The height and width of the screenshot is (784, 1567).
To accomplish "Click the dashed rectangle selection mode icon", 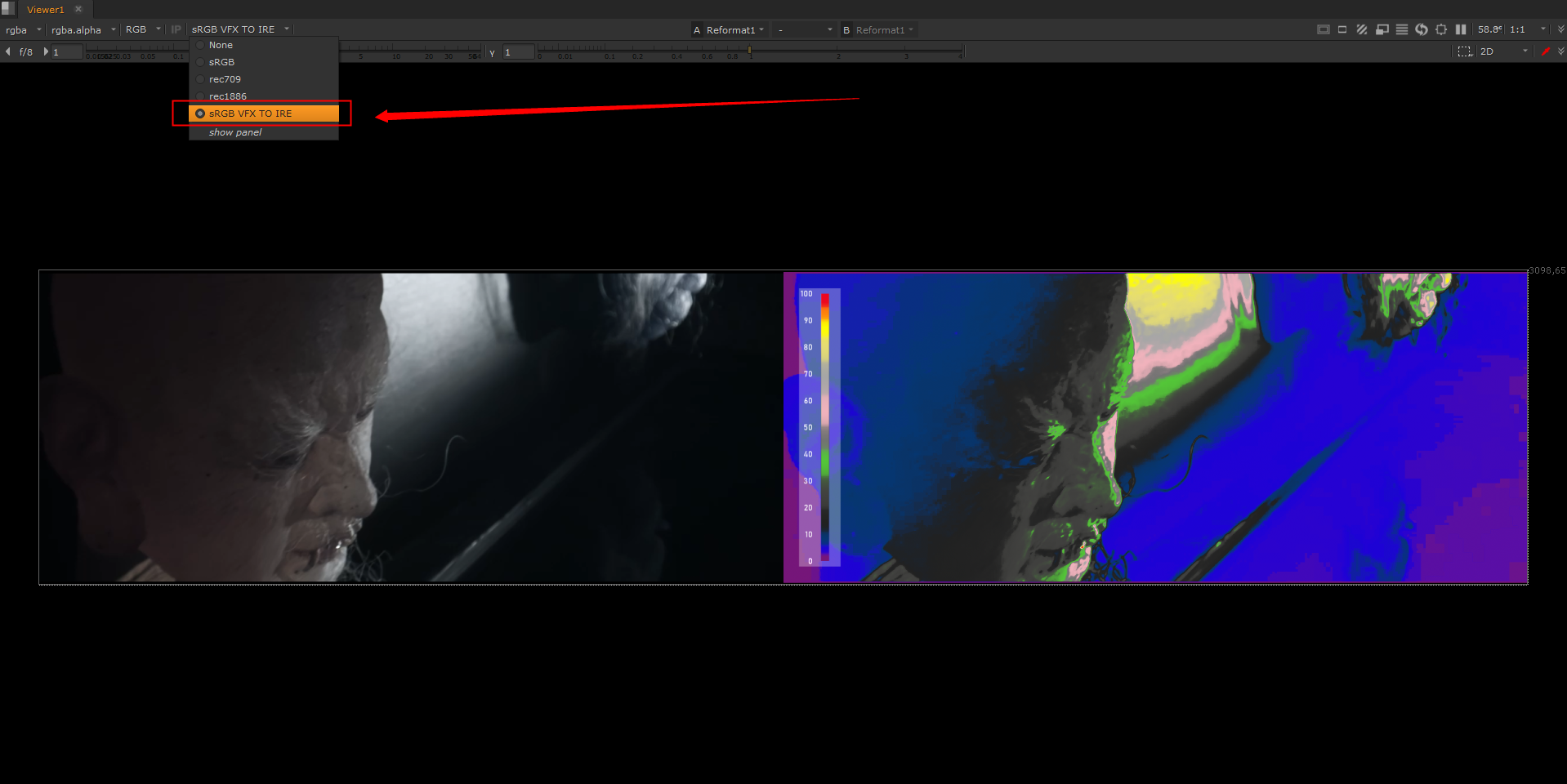I will click(1464, 51).
